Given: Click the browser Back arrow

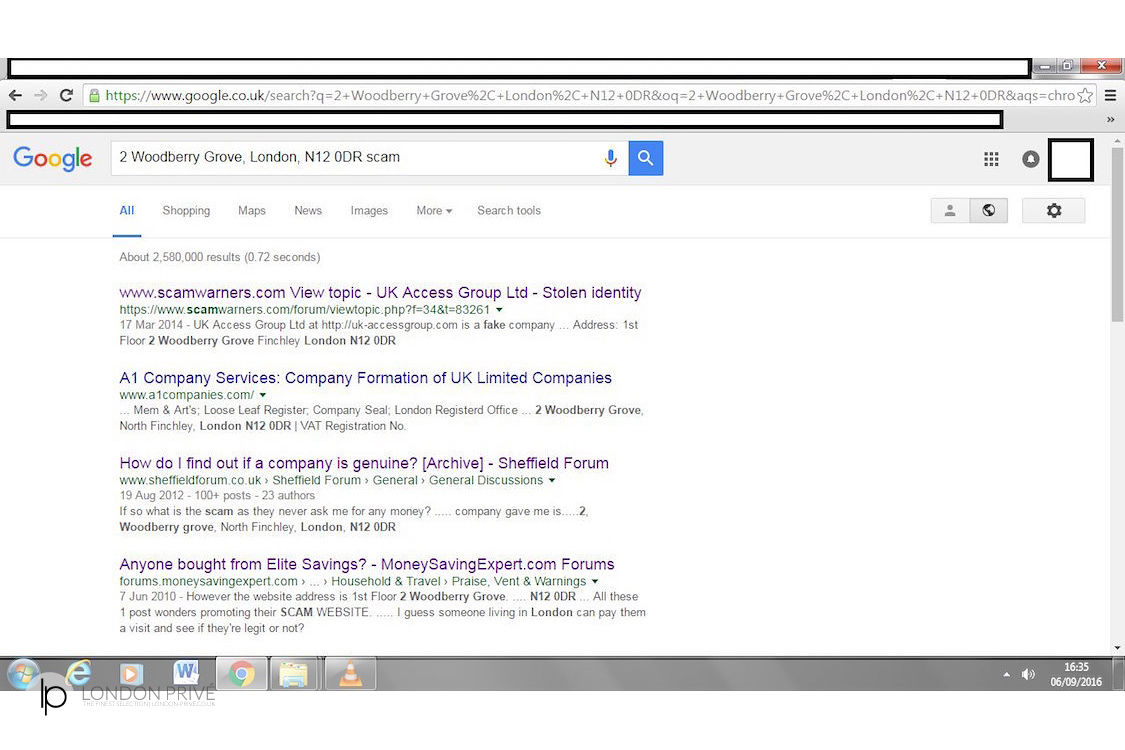Looking at the screenshot, I should pos(15,95).
